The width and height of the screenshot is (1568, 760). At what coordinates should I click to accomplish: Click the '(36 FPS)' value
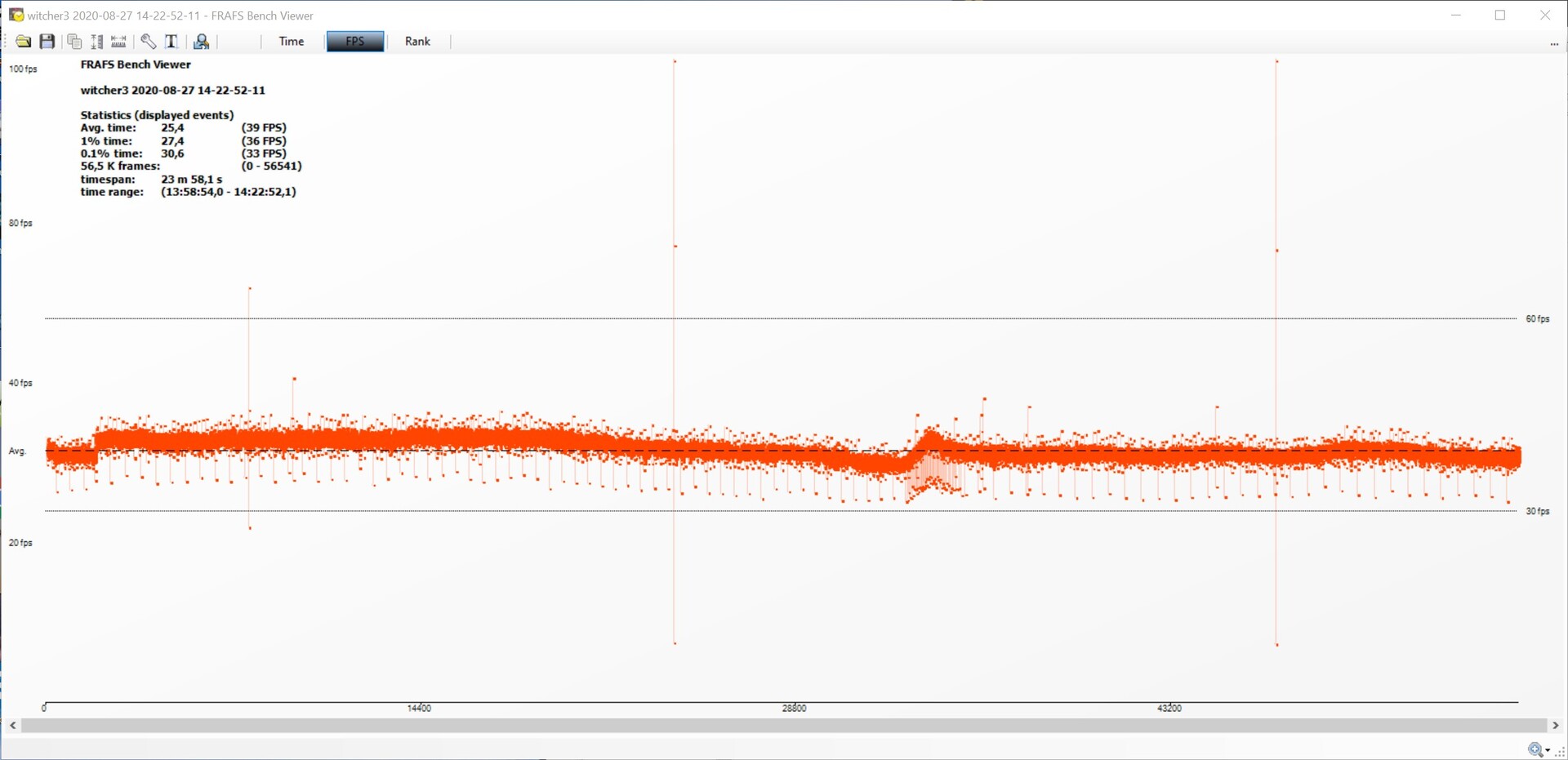264,141
